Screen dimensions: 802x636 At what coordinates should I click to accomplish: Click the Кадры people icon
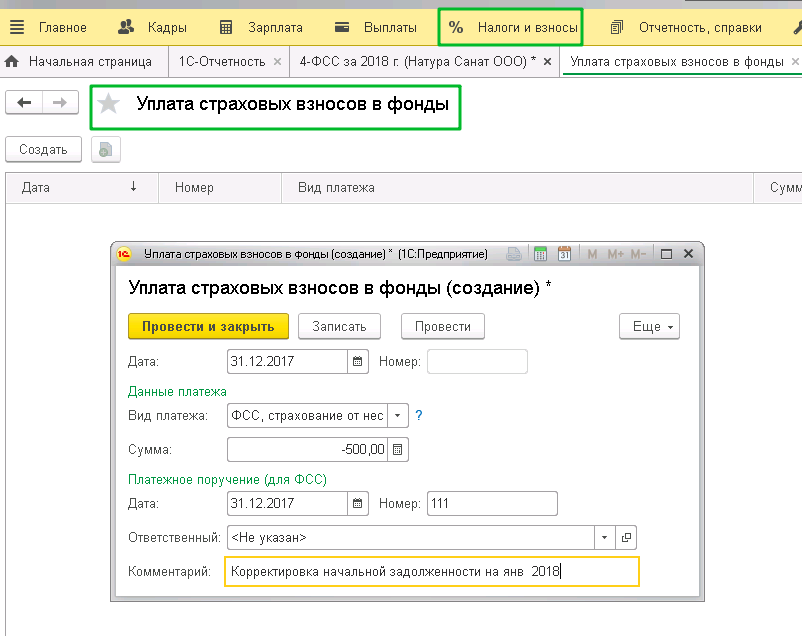126,27
